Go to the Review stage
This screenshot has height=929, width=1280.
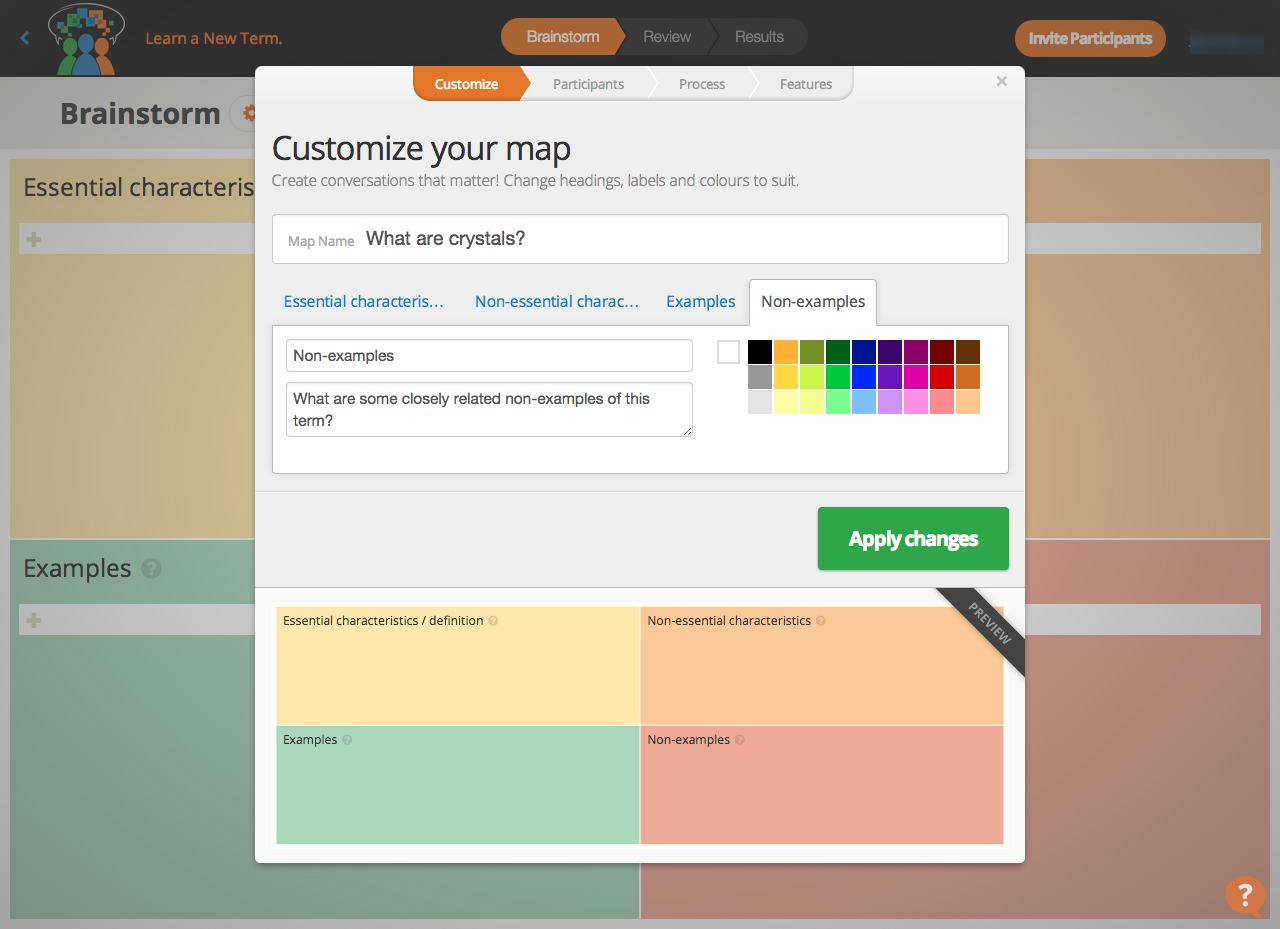pos(667,37)
